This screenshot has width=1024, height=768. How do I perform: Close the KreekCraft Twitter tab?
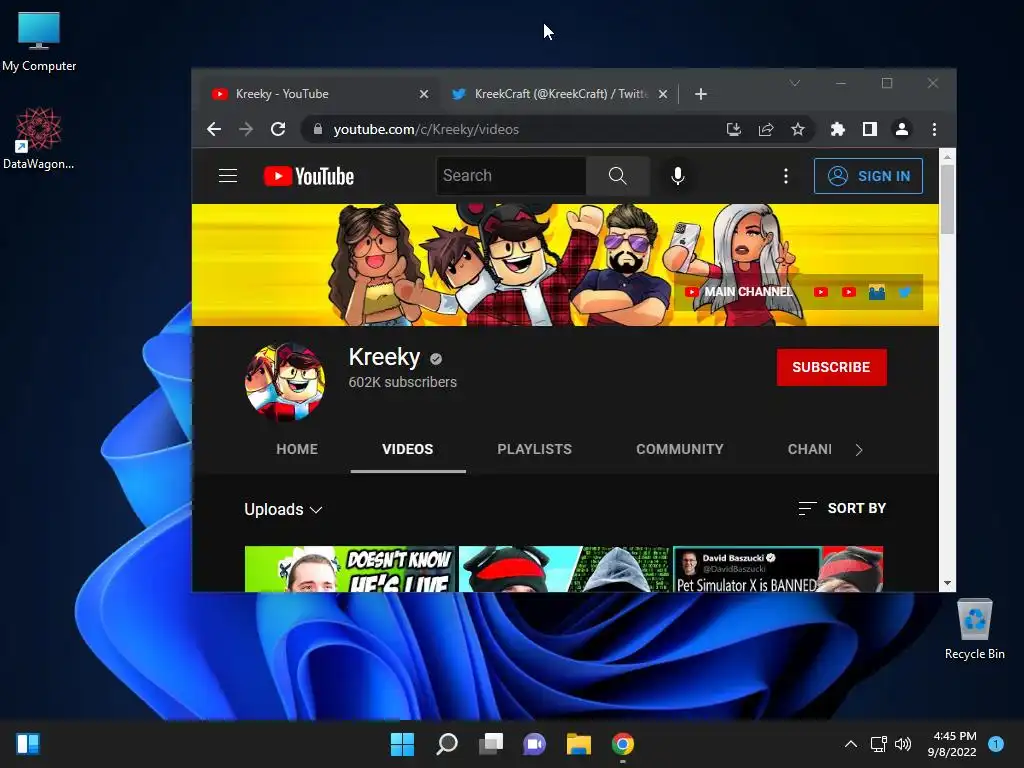(663, 94)
